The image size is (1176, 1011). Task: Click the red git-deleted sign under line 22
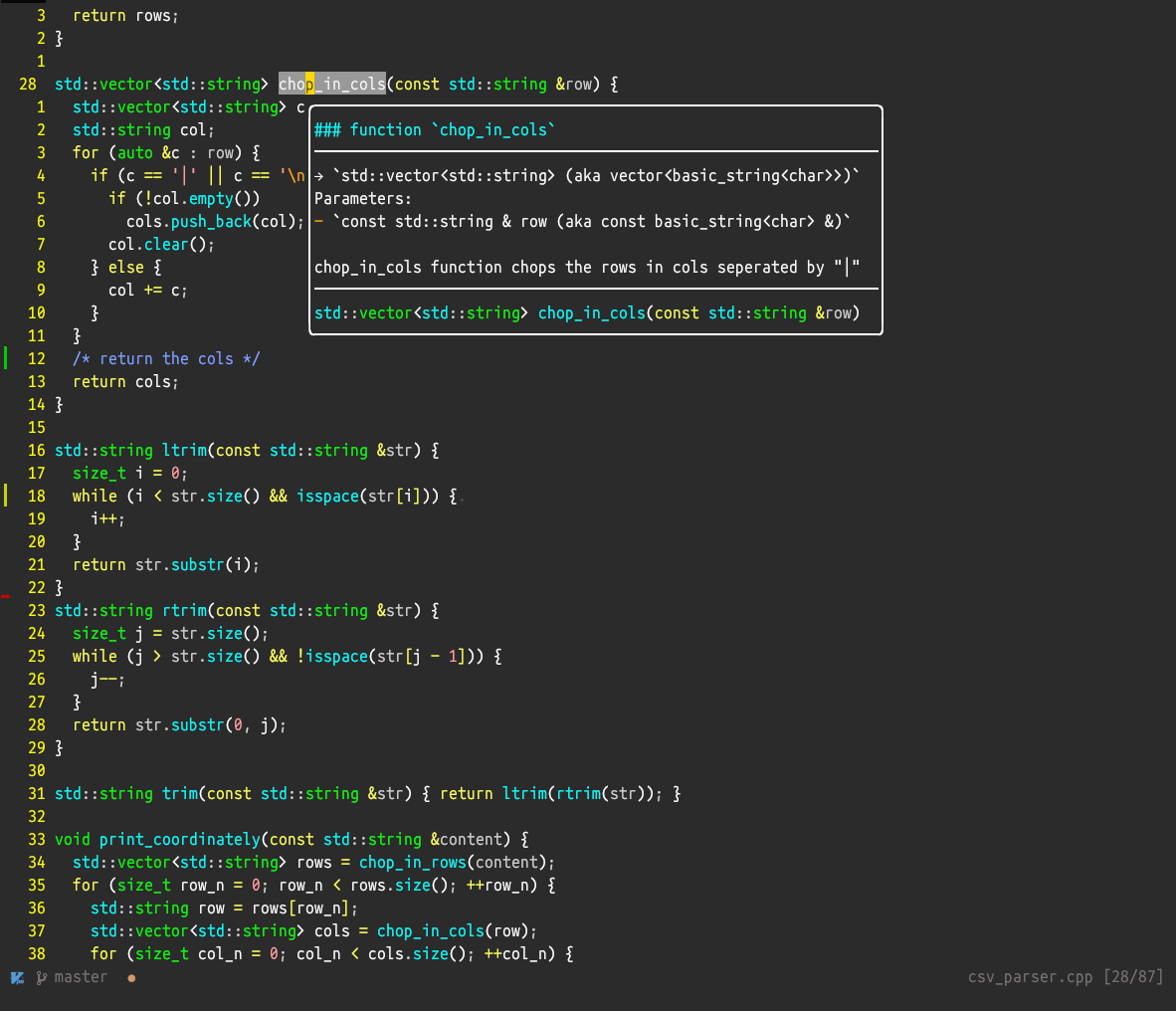[x=6, y=596]
